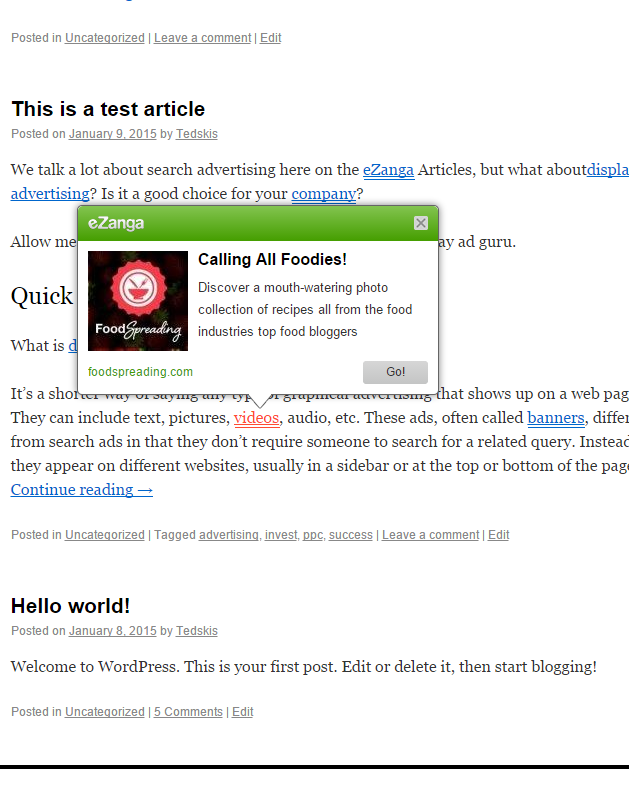Click Edit link under Hello world post
The height and width of the screenshot is (798, 629).
242,711
